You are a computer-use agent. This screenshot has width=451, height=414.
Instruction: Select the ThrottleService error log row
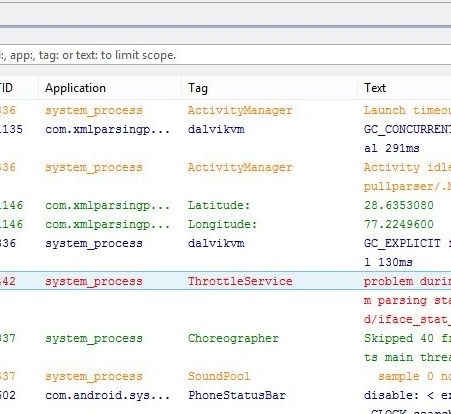tap(225, 281)
